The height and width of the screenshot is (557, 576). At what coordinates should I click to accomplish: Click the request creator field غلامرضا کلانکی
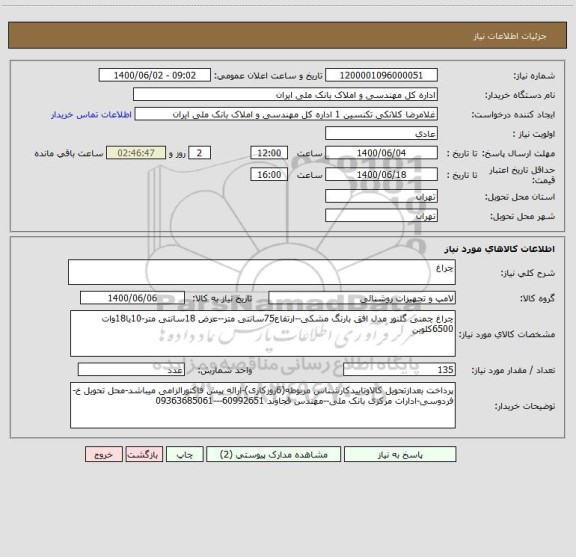286,114
